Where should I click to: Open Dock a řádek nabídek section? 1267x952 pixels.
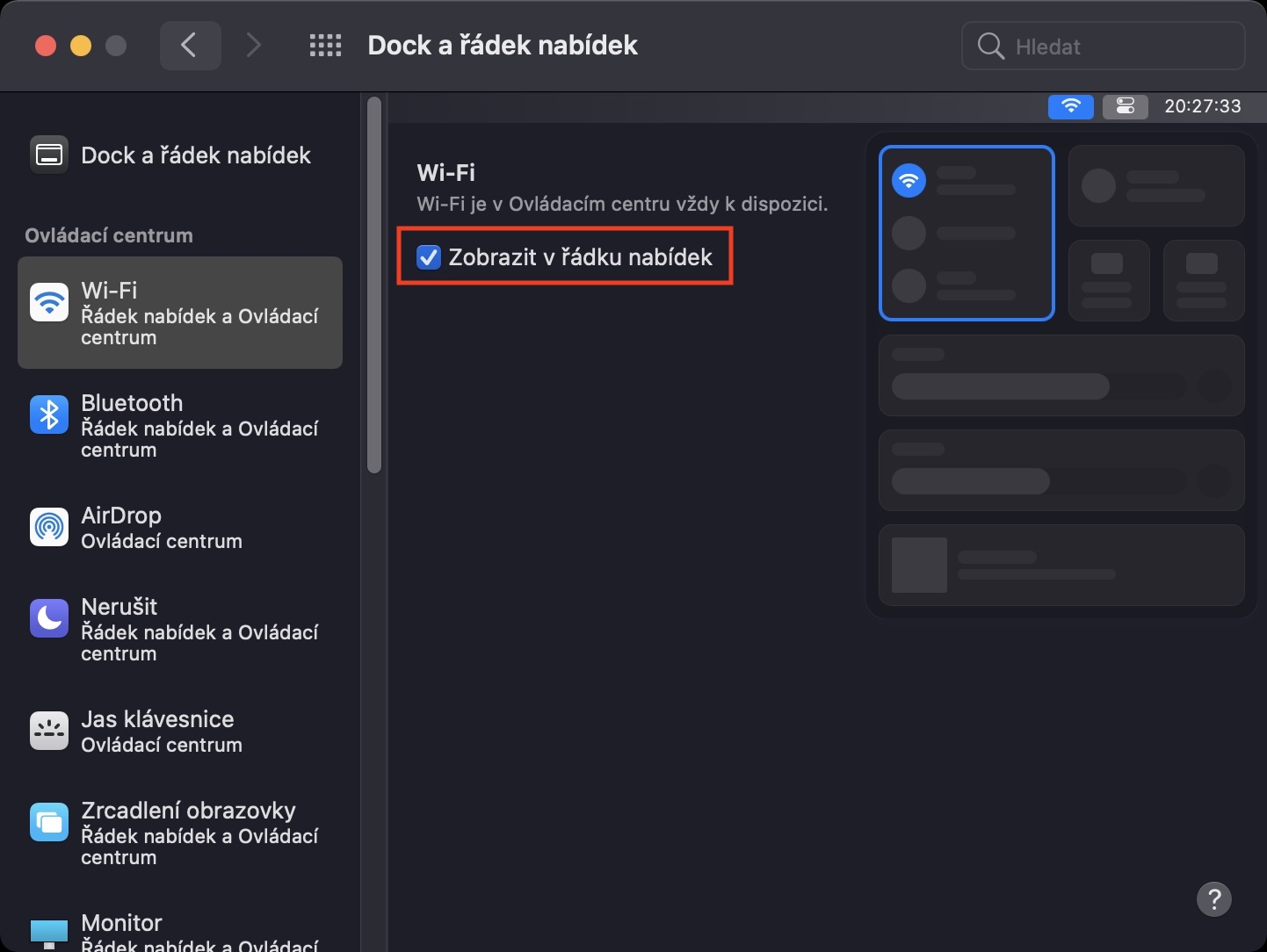coord(180,155)
